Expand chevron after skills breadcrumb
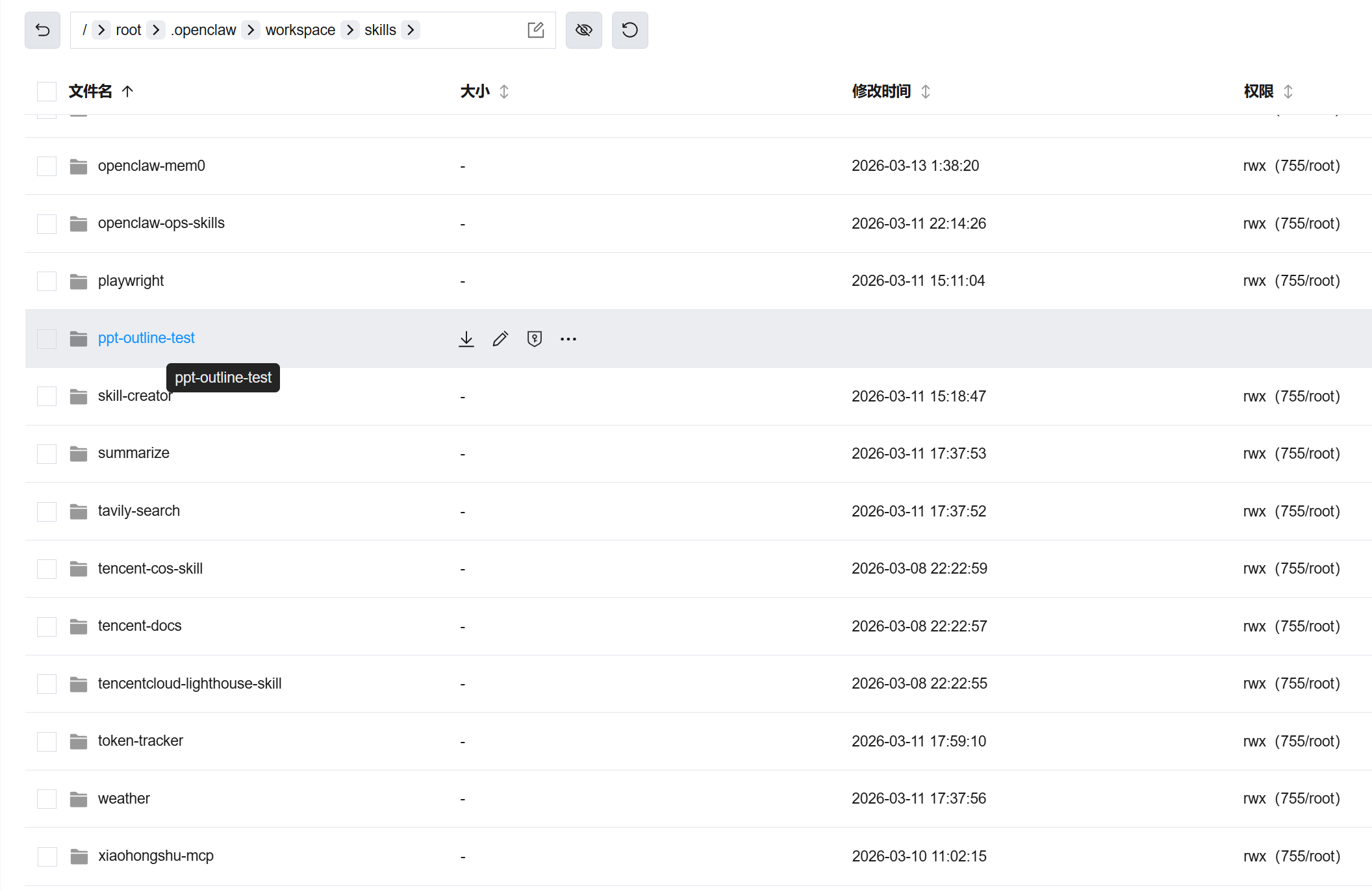The height and width of the screenshot is (890, 1372). [x=411, y=30]
